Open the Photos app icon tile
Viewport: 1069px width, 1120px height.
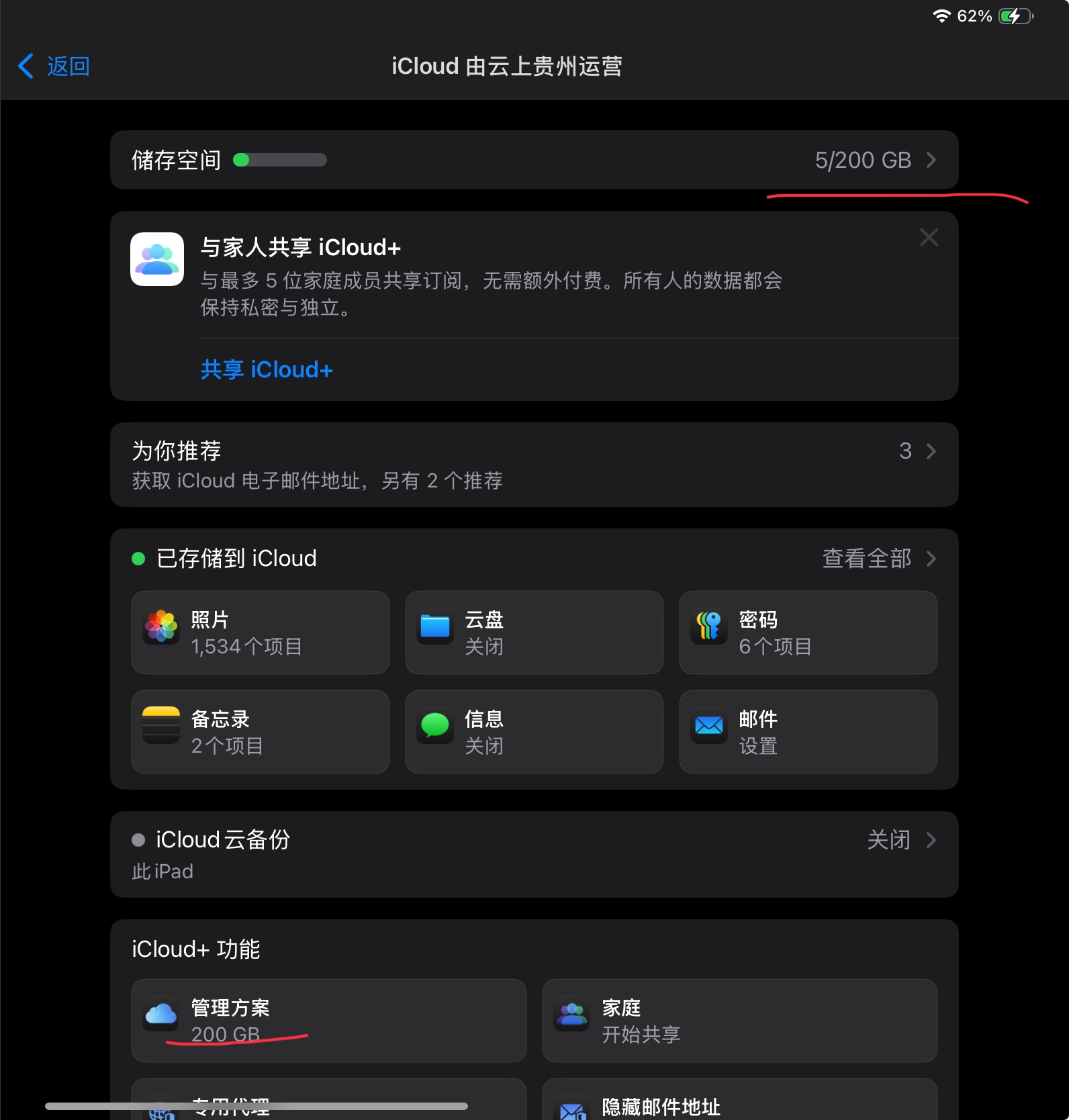pyautogui.click(x=161, y=626)
